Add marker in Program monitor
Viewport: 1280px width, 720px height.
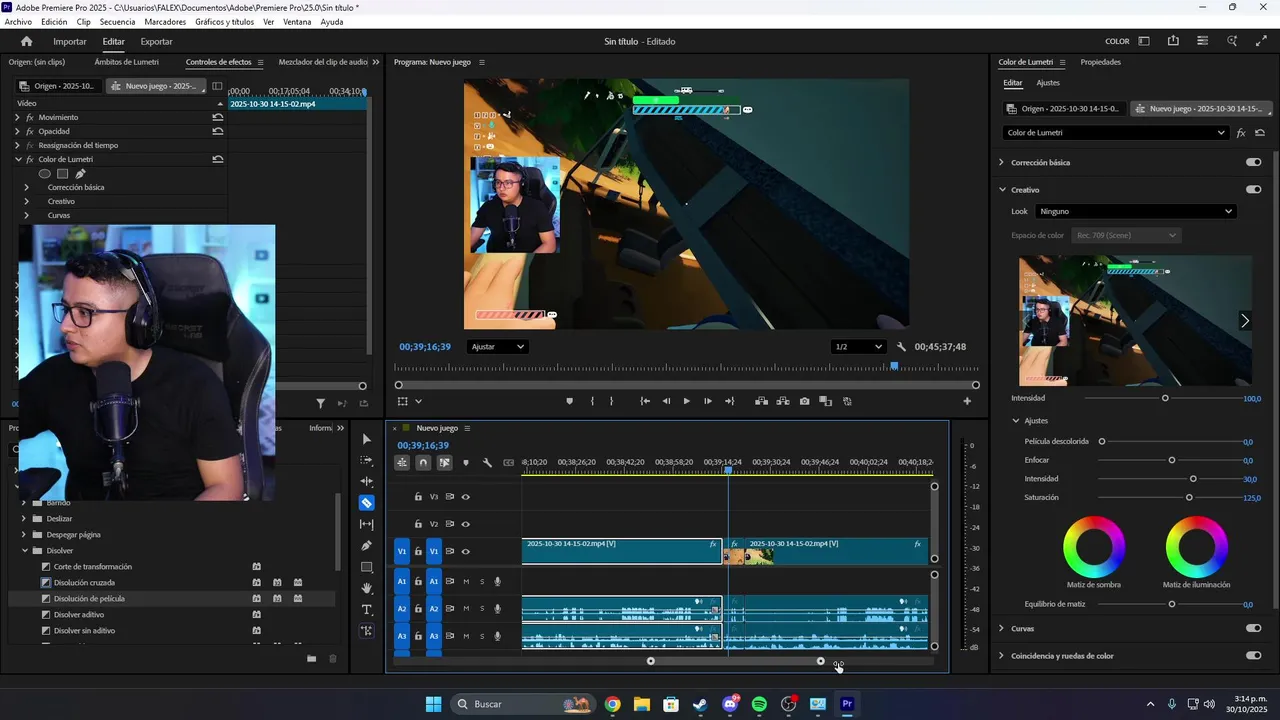tap(570, 401)
